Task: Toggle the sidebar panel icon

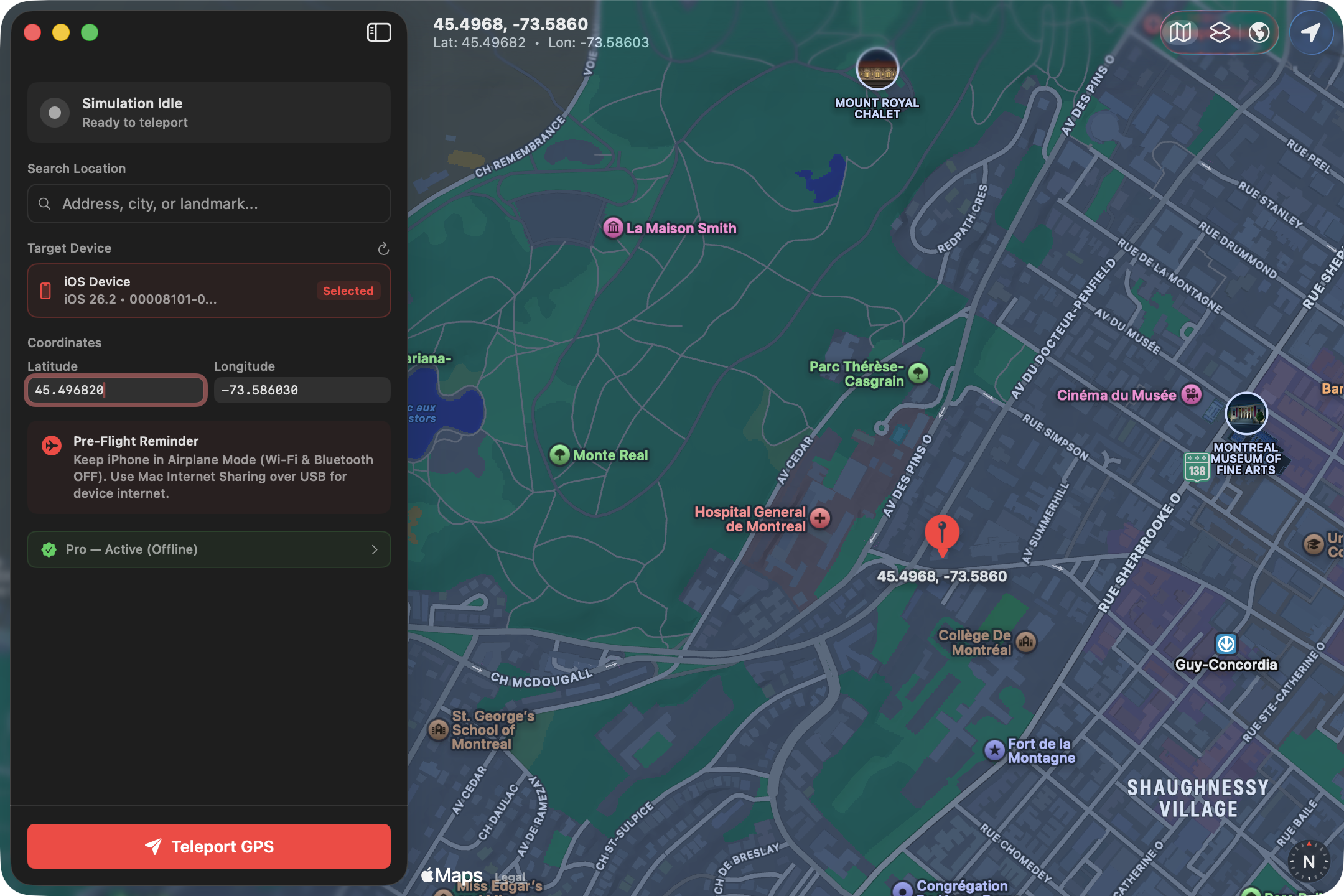Action: (379, 32)
